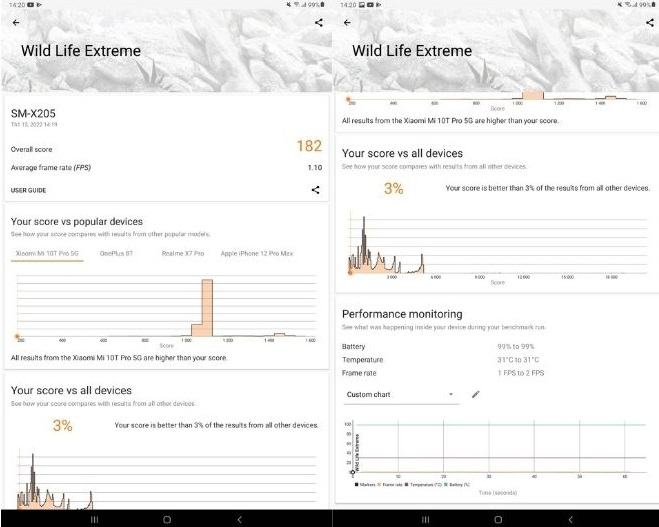Tap the 'Your score vs popular devices' heading
Screen dimensions: 659x527
(x=77, y=221)
